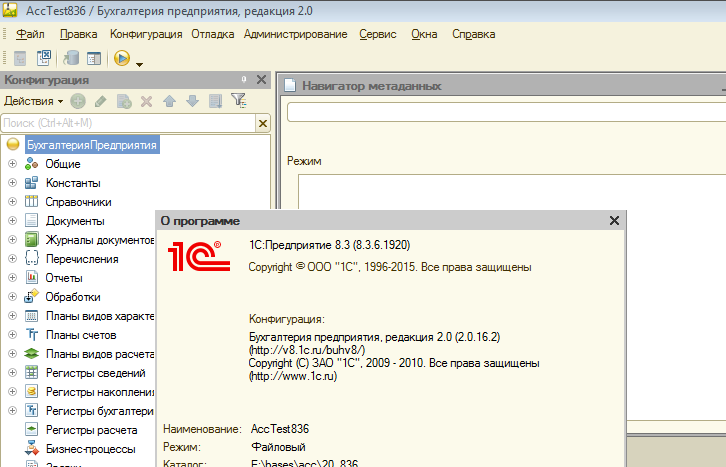Image resolution: width=726 pixels, height=467 pixels.
Task: Click the Регистры сведений grid icon
Action: pos(31,372)
